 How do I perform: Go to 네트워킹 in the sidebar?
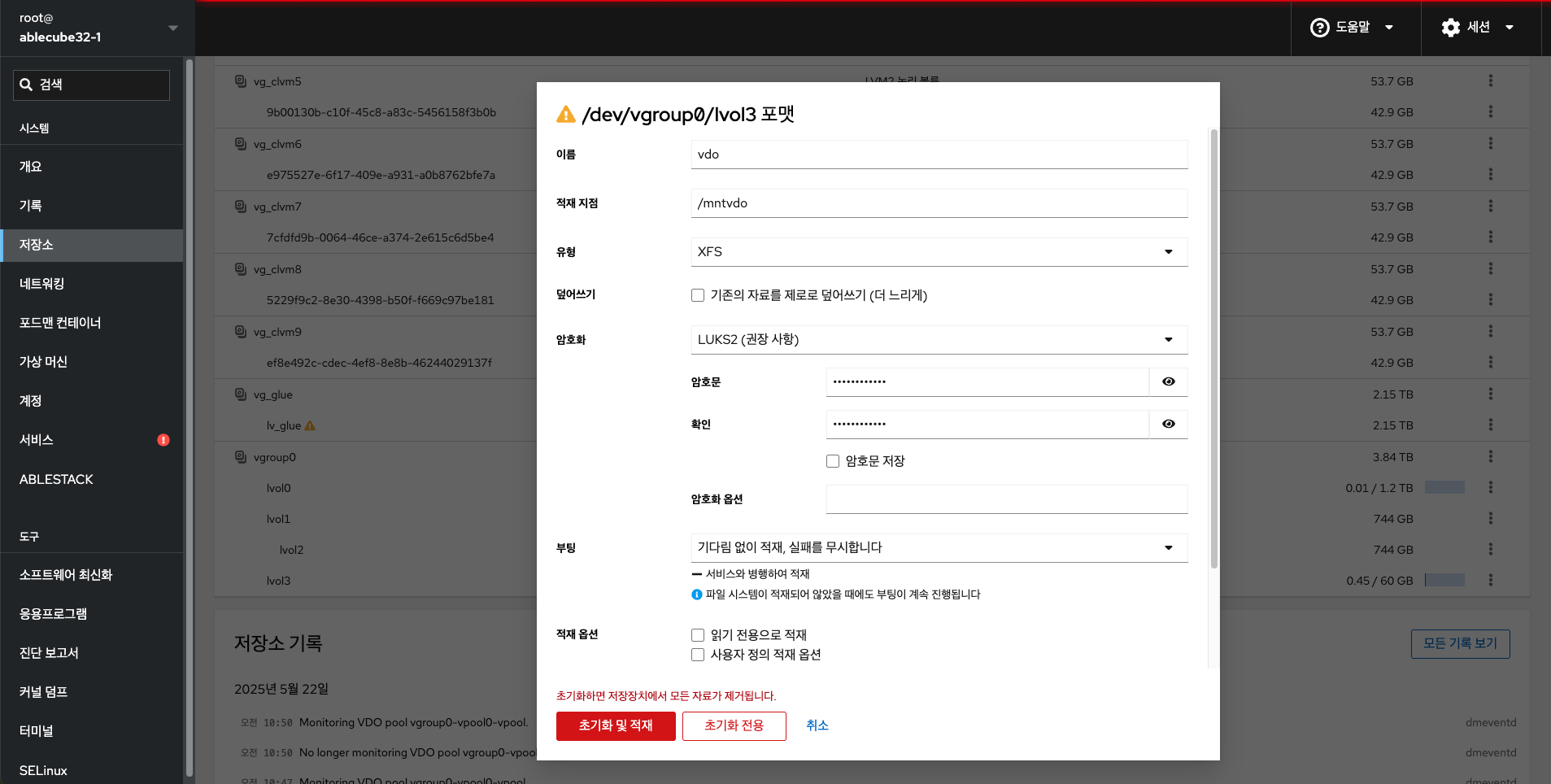42,284
